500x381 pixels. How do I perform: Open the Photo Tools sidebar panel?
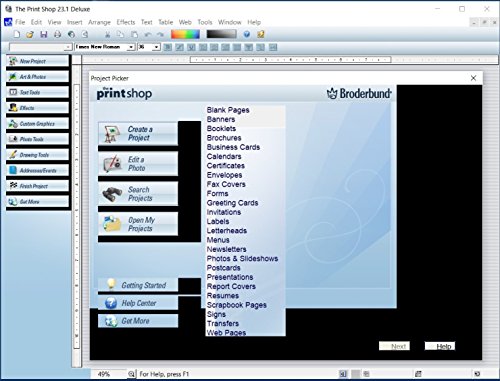[38, 139]
